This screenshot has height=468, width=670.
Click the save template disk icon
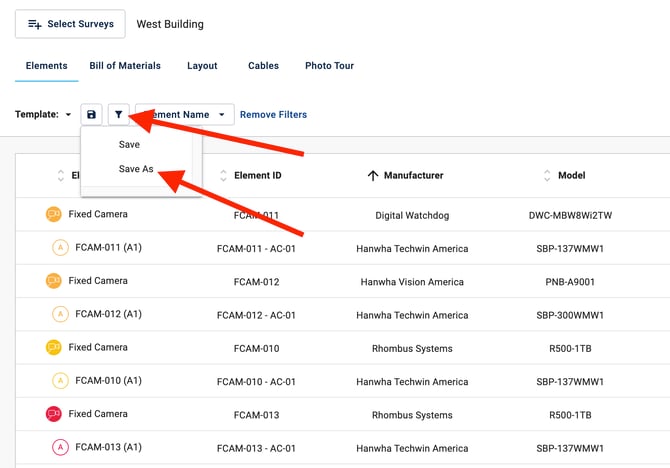pos(92,115)
